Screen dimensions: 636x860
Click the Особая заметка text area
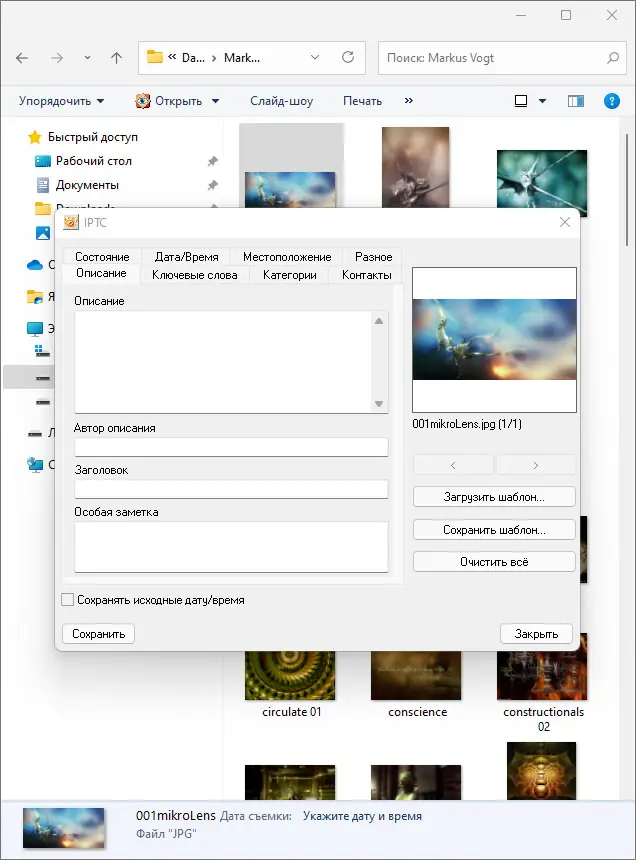(231, 547)
